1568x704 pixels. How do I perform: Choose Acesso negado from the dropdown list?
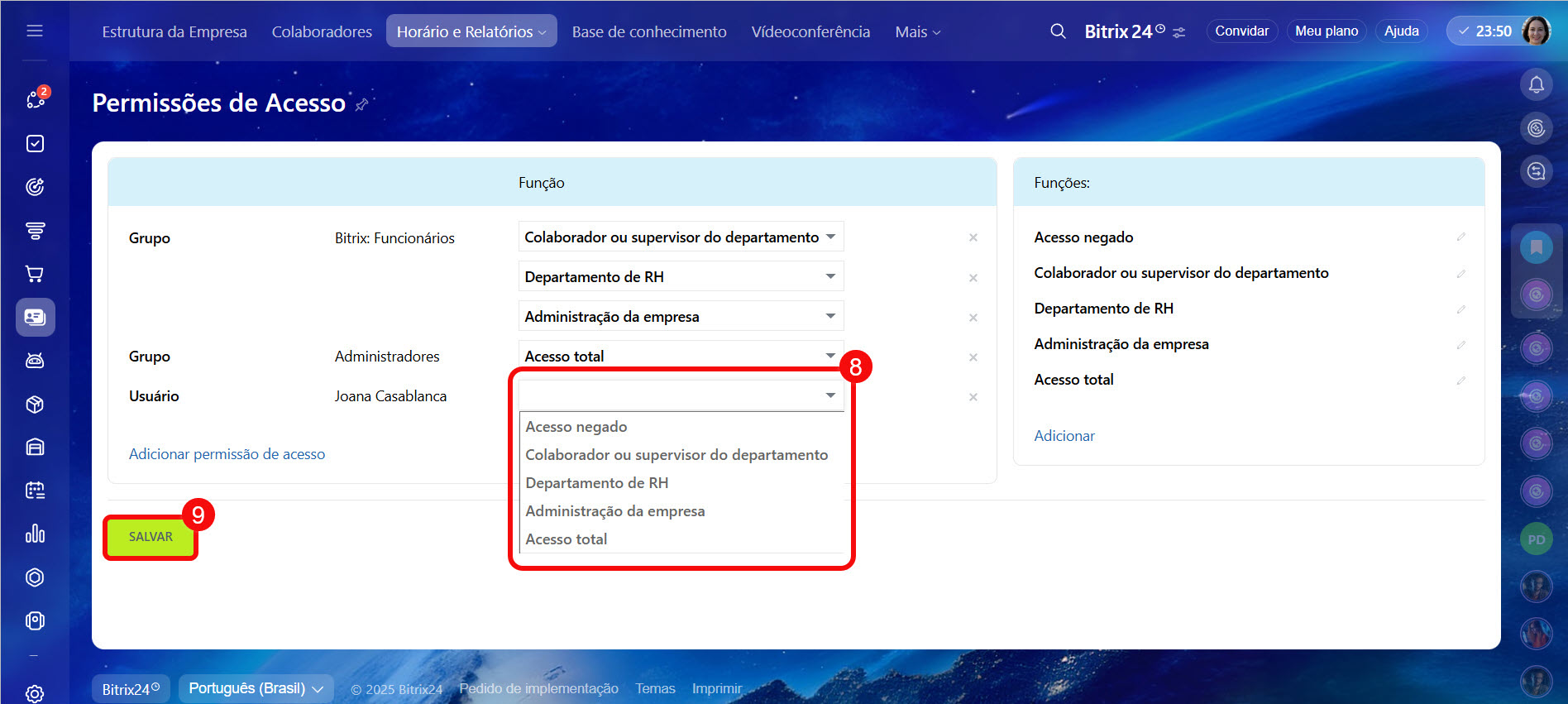coord(576,427)
